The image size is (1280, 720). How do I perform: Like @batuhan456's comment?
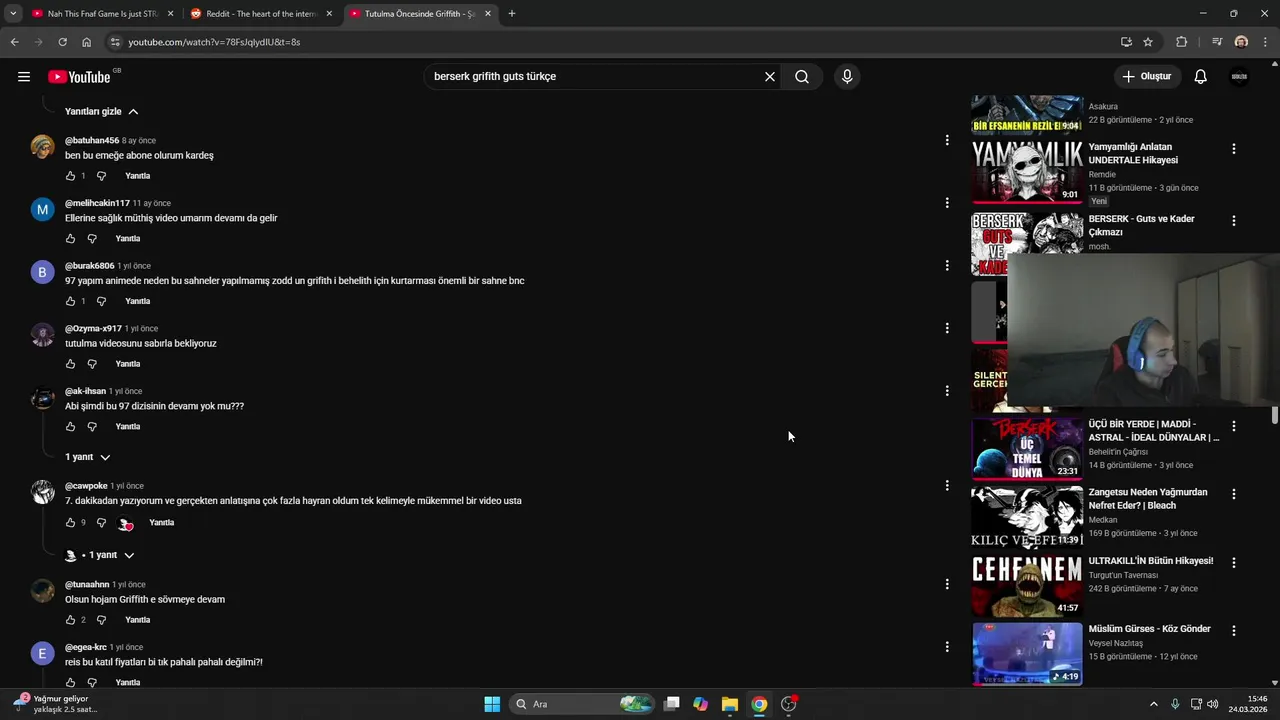pos(70,176)
